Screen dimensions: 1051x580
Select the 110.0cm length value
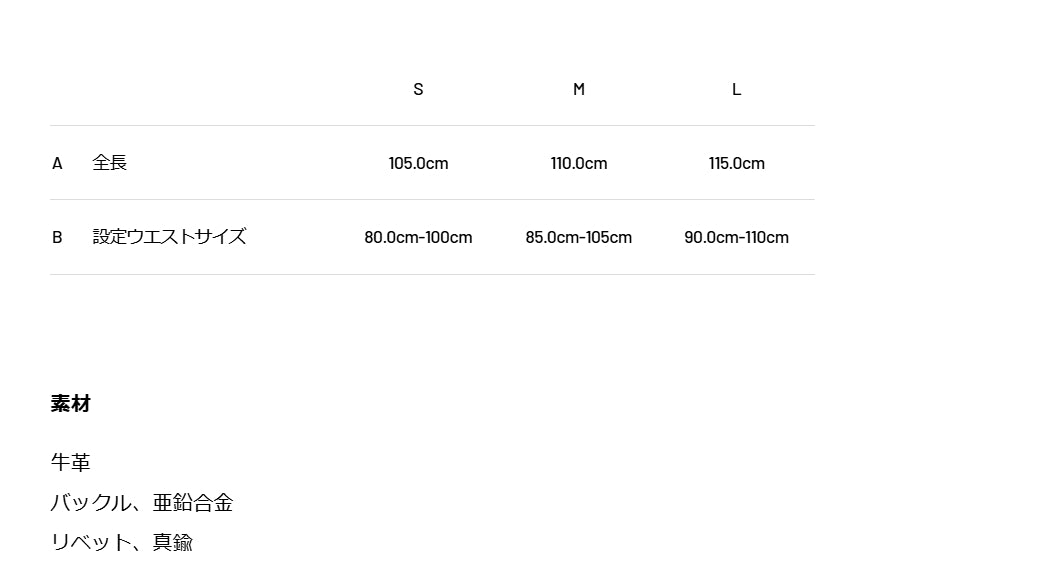coord(578,163)
